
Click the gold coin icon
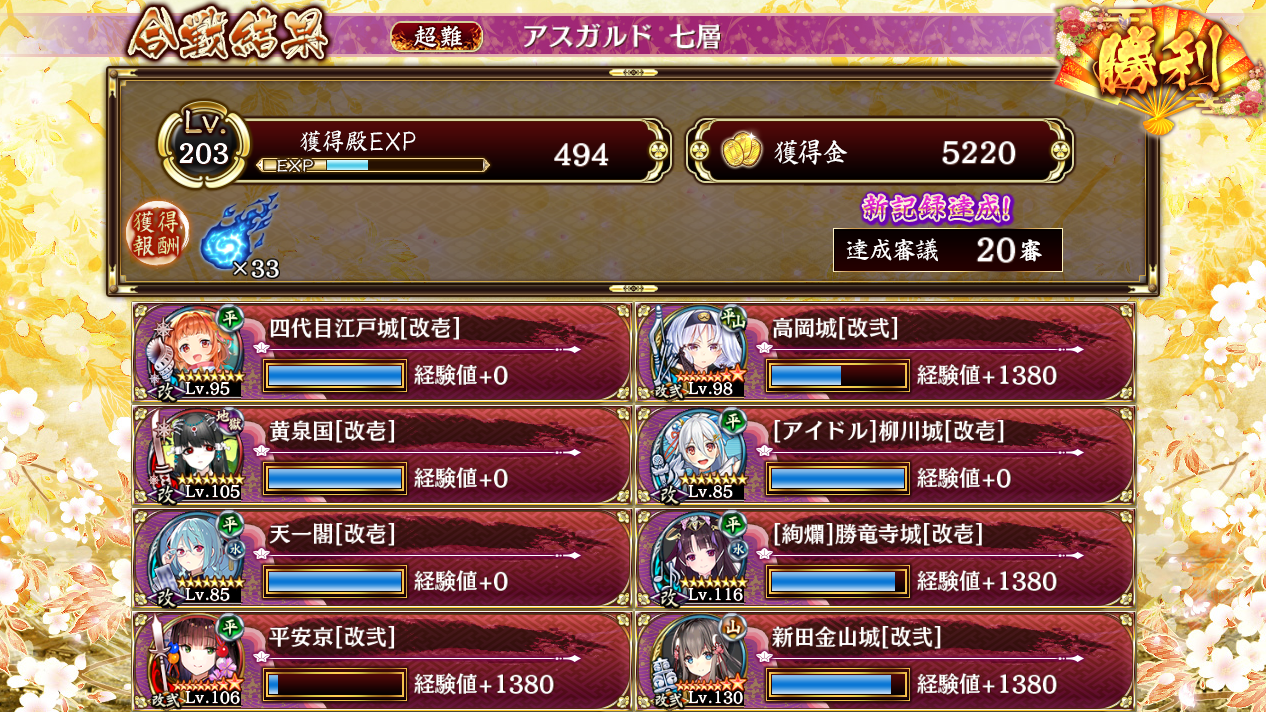click(x=741, y=152)
